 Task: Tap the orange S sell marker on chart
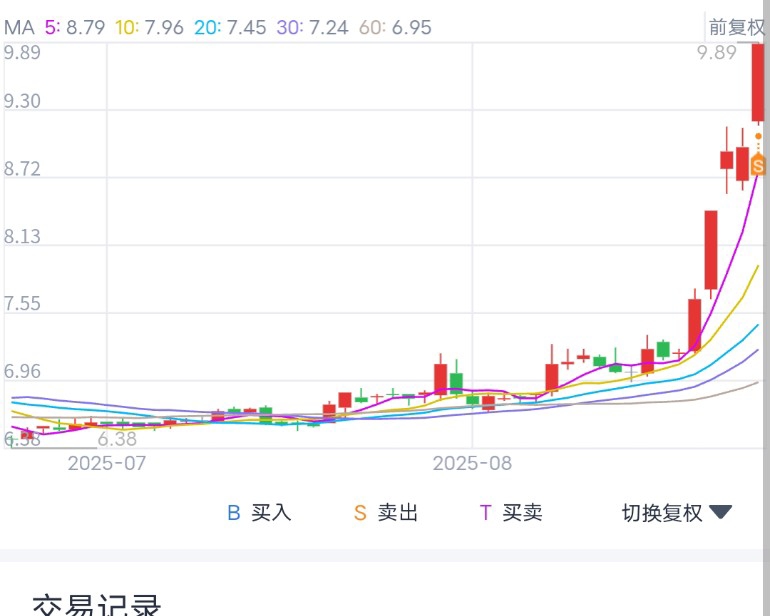758,166
